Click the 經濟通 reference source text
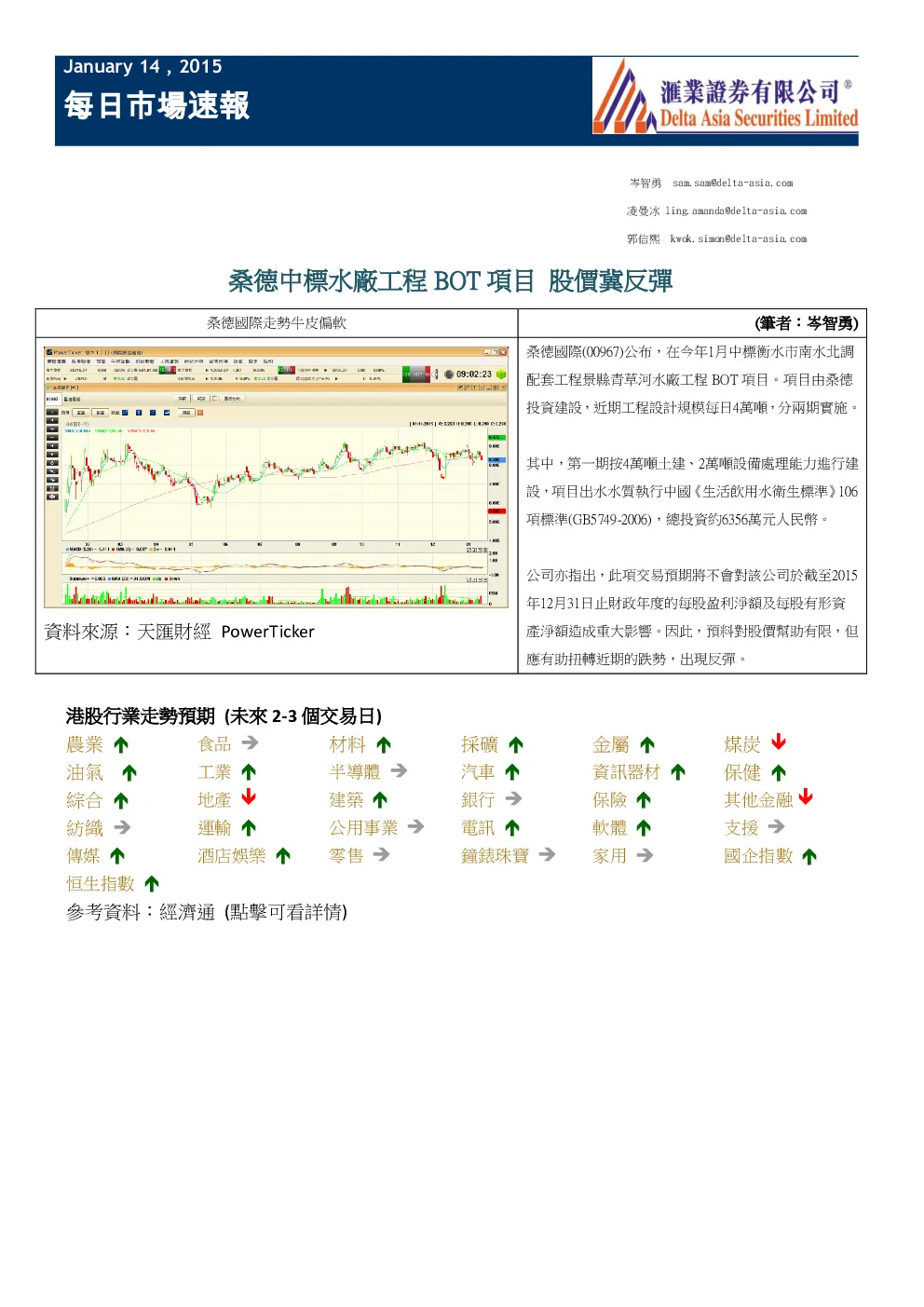 click(x=187, y=912)
